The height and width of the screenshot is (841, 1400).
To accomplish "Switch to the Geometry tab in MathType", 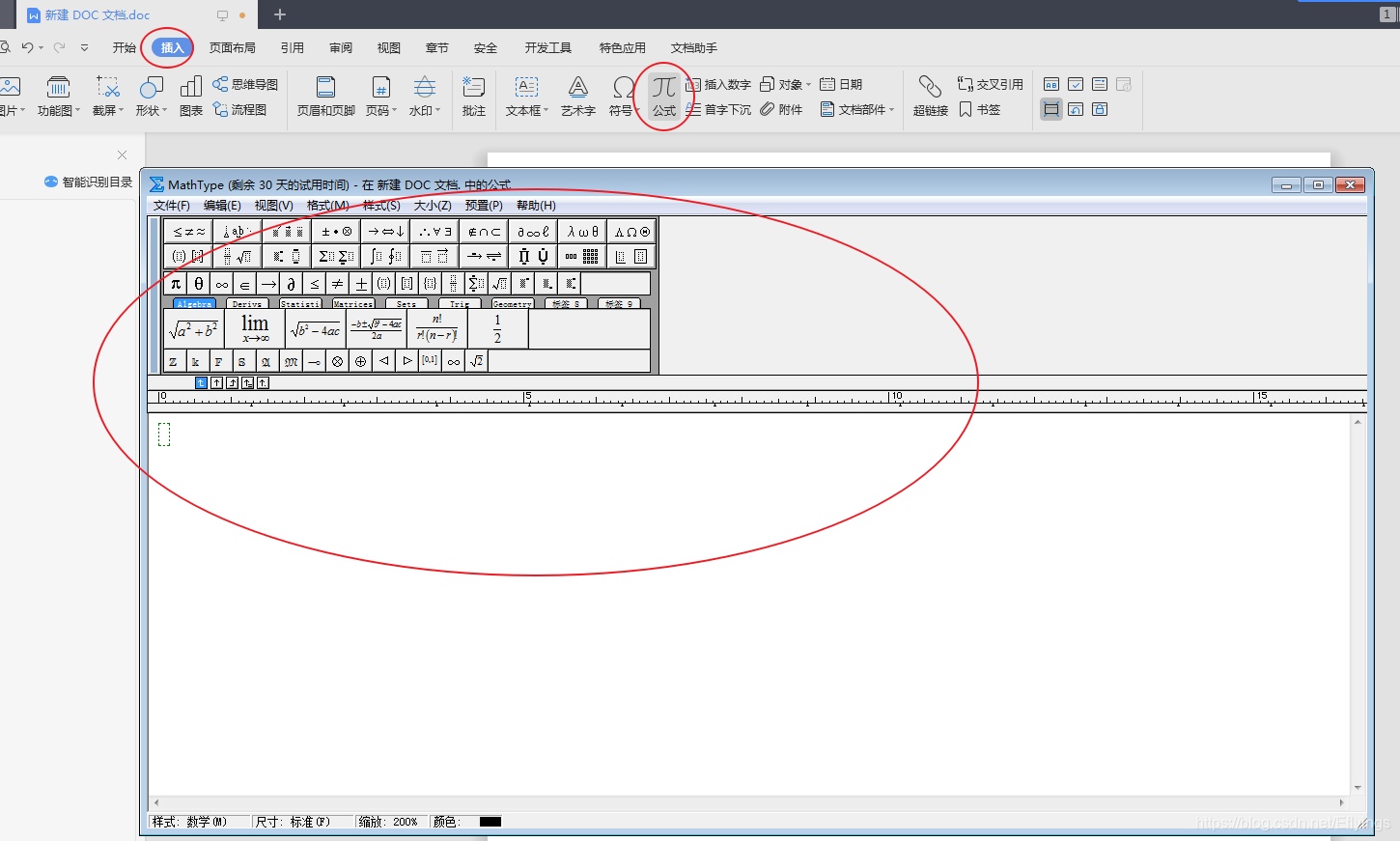I will click(x=512, y=303).
